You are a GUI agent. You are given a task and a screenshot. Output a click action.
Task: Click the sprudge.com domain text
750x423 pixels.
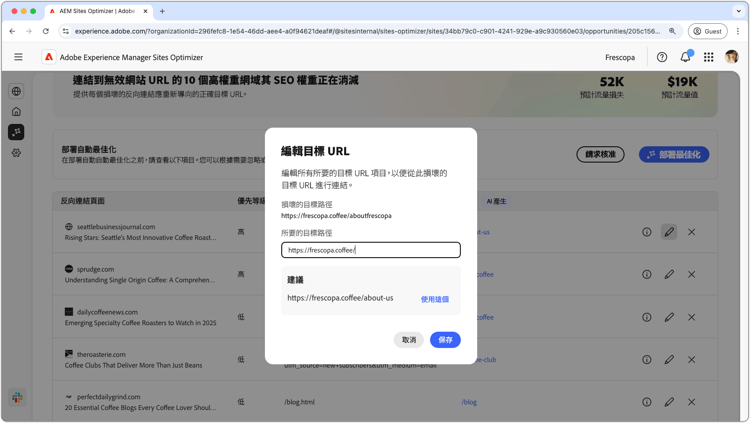[95, 269]
